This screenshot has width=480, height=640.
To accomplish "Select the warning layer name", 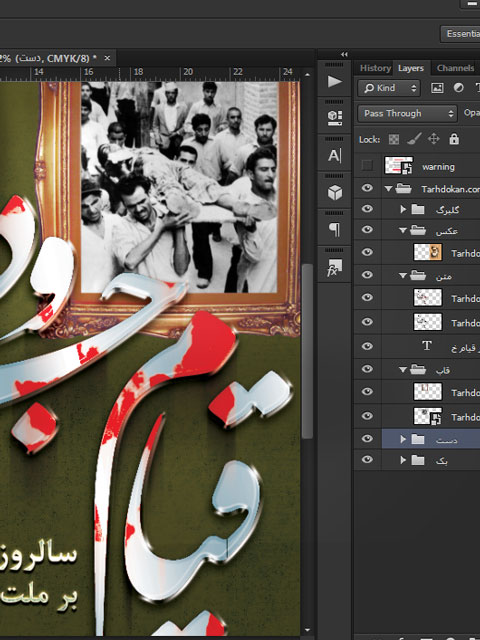I will [x=438, y=167].
